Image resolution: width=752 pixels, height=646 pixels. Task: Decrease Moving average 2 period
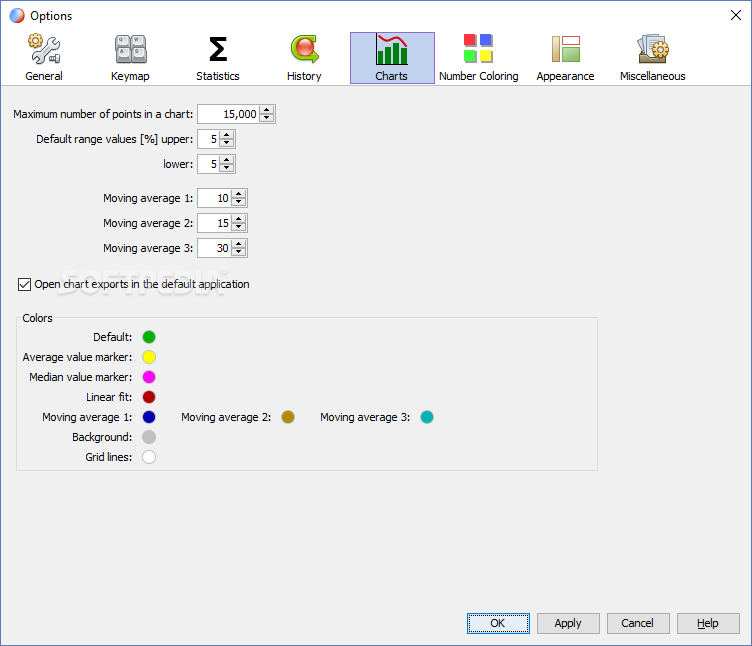pyautogui.click(x=239, y=227)
